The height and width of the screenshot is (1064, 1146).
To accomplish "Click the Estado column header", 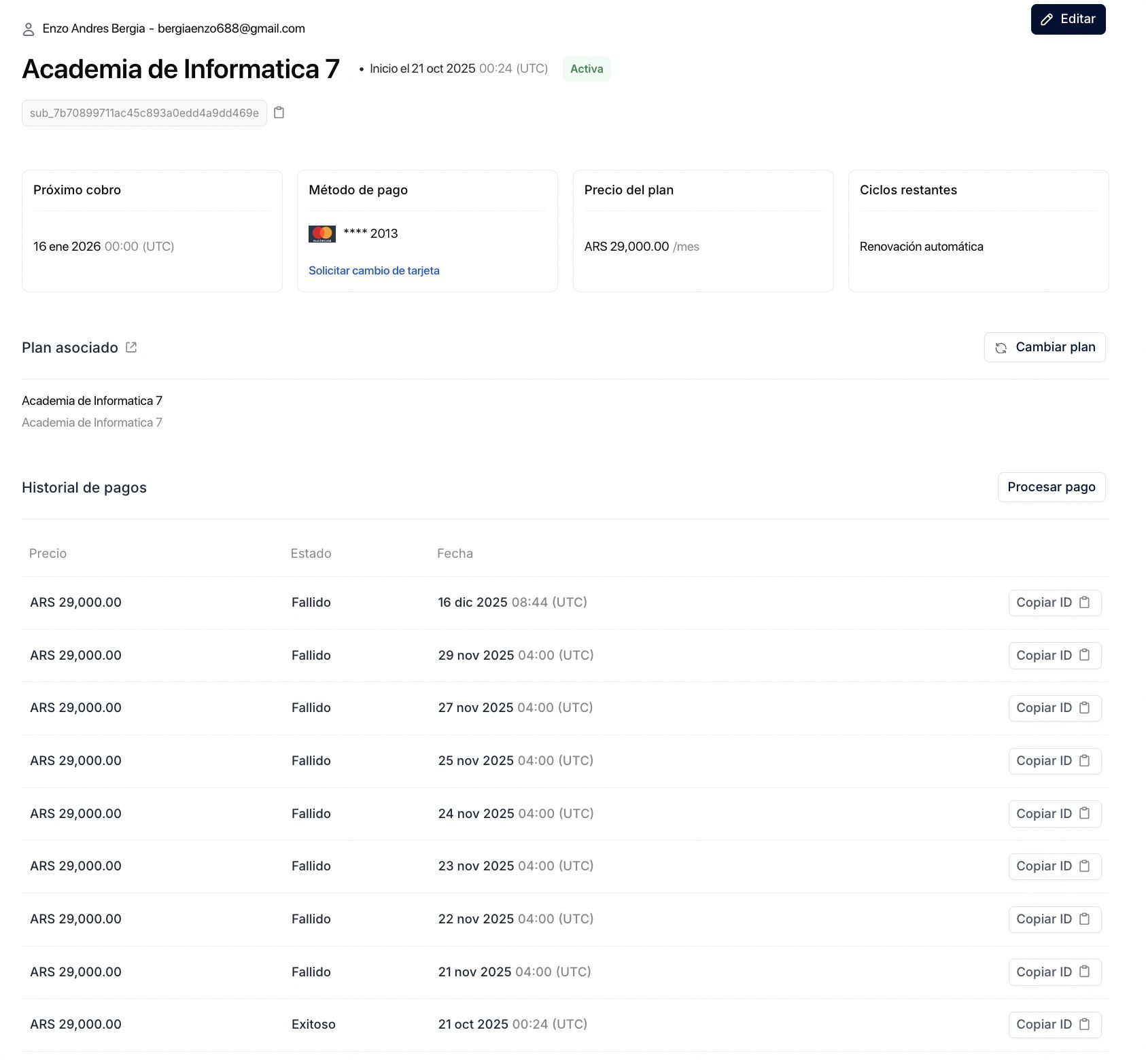I will (x=311, y=554).
